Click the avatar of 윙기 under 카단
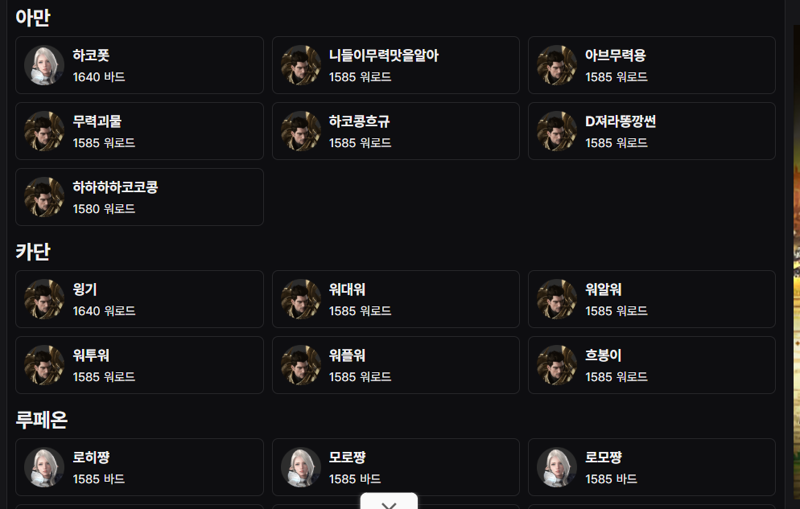 (x=44, y=299)
